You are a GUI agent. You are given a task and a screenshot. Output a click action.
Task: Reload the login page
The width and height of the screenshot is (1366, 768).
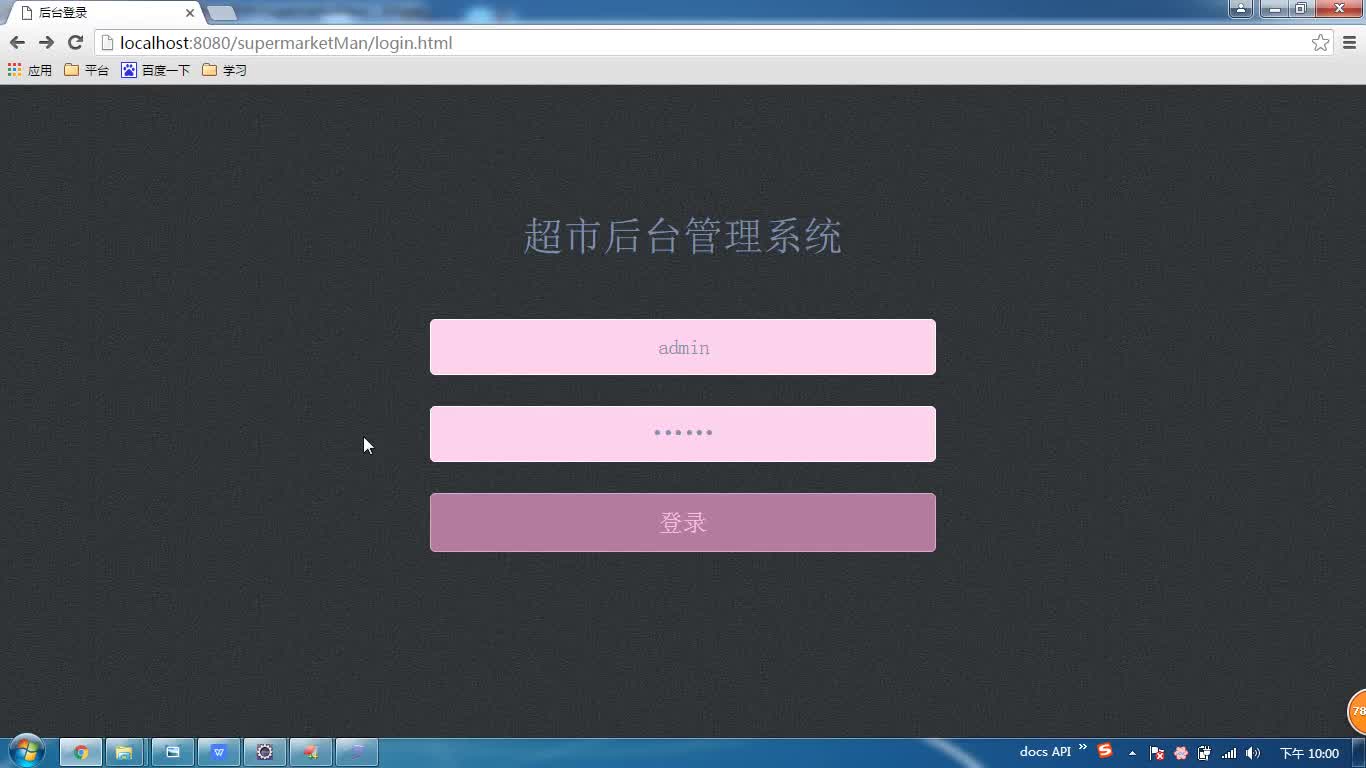(75, 43)
